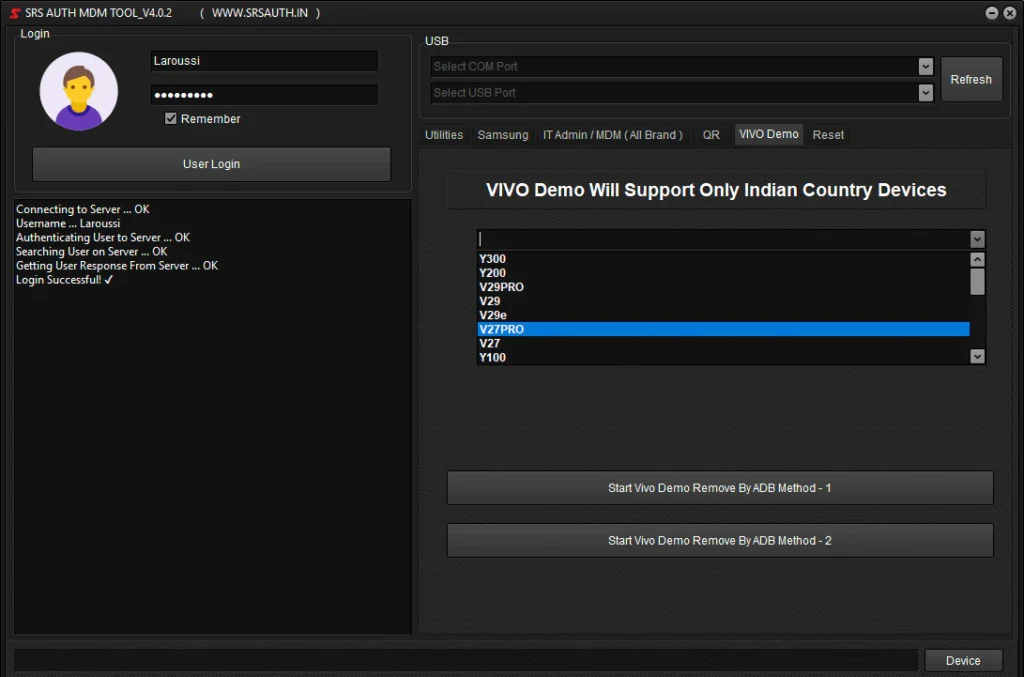Click the Connecting to Server ... OK line

83,210
